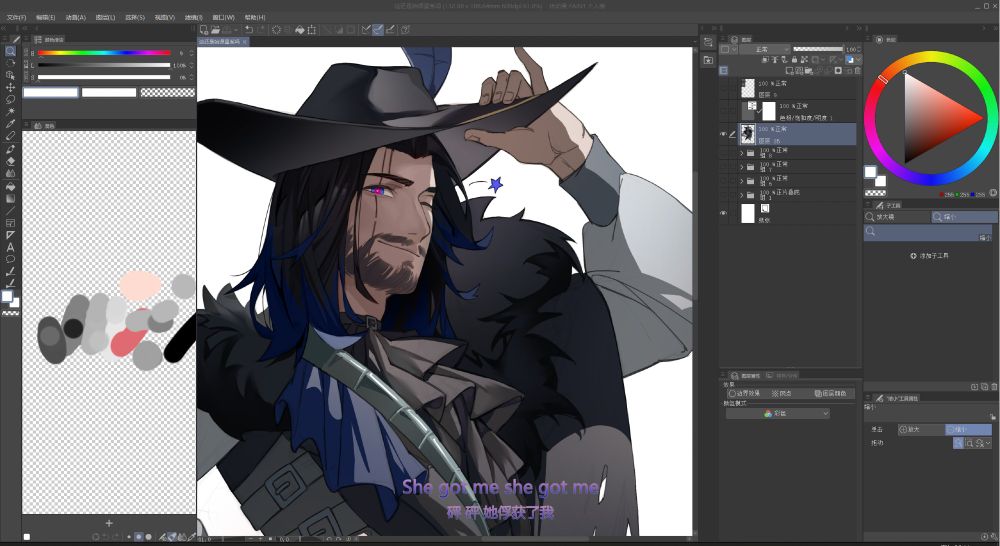Select the Rotate view tool
This screenshot has width=1000, height=546.
10,63
